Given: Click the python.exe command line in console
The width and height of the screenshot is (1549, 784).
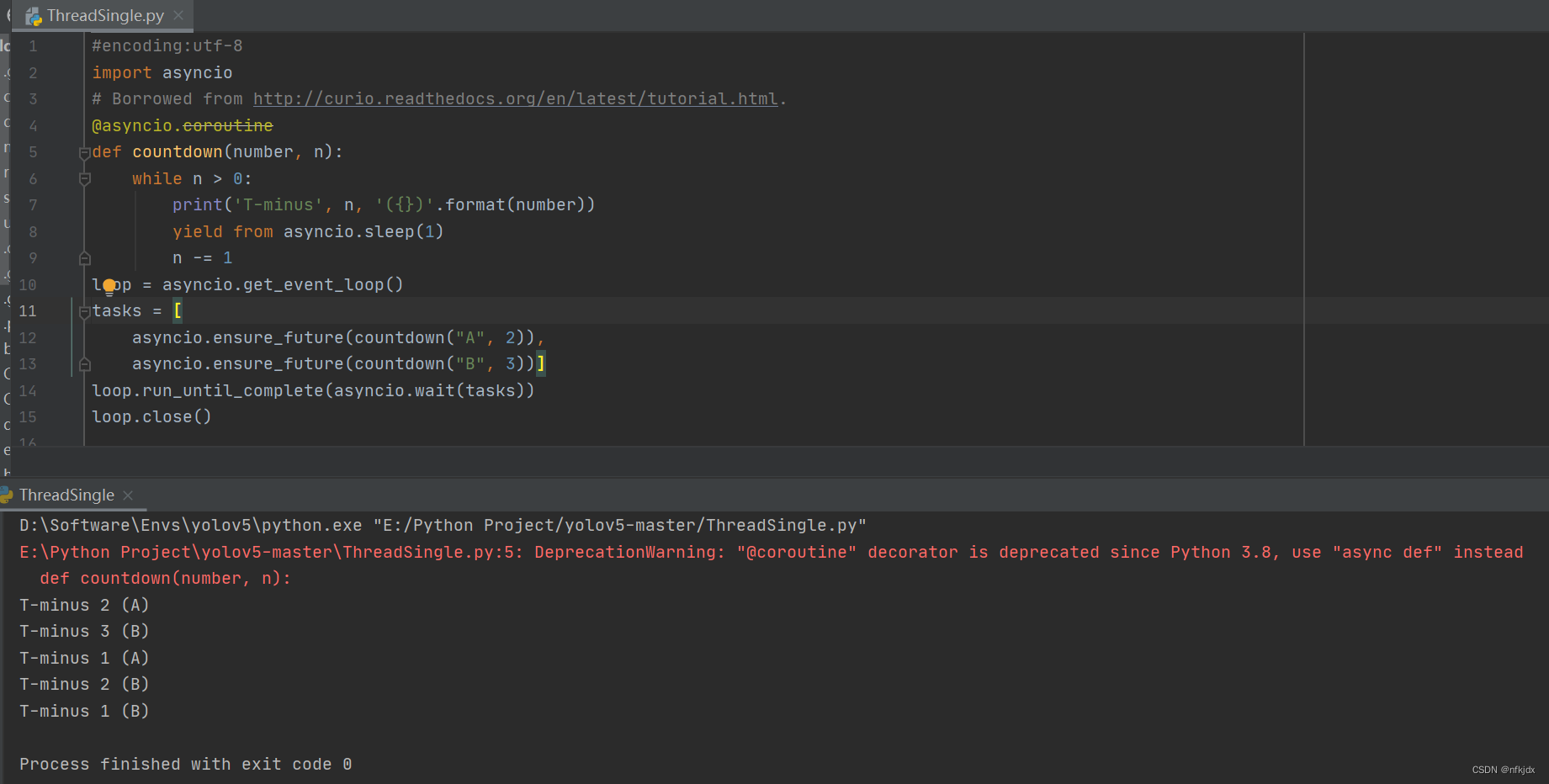Looking at the screenshot, I should click(x=443, y=526).
